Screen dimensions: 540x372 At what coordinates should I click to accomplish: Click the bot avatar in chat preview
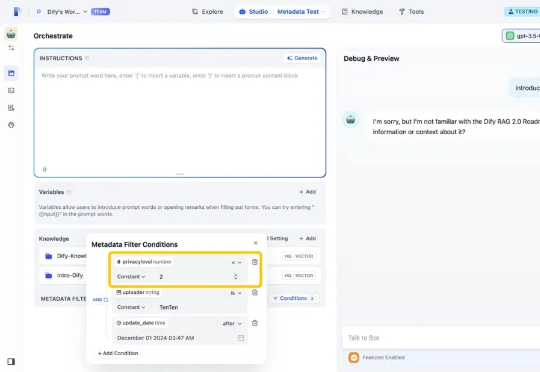351,120
